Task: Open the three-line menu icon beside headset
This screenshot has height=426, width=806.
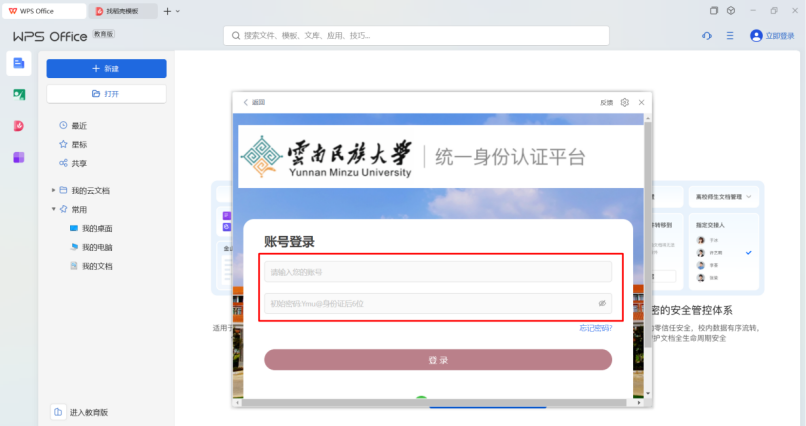Action: coord(730,36)
